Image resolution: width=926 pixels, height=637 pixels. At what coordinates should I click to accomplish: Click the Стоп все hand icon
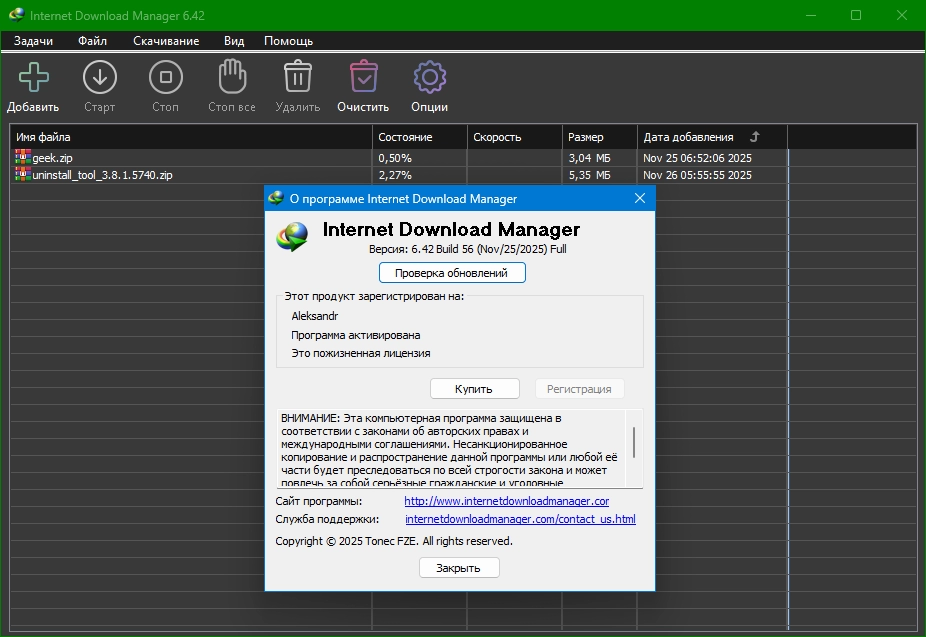click(x=232, y=77)
